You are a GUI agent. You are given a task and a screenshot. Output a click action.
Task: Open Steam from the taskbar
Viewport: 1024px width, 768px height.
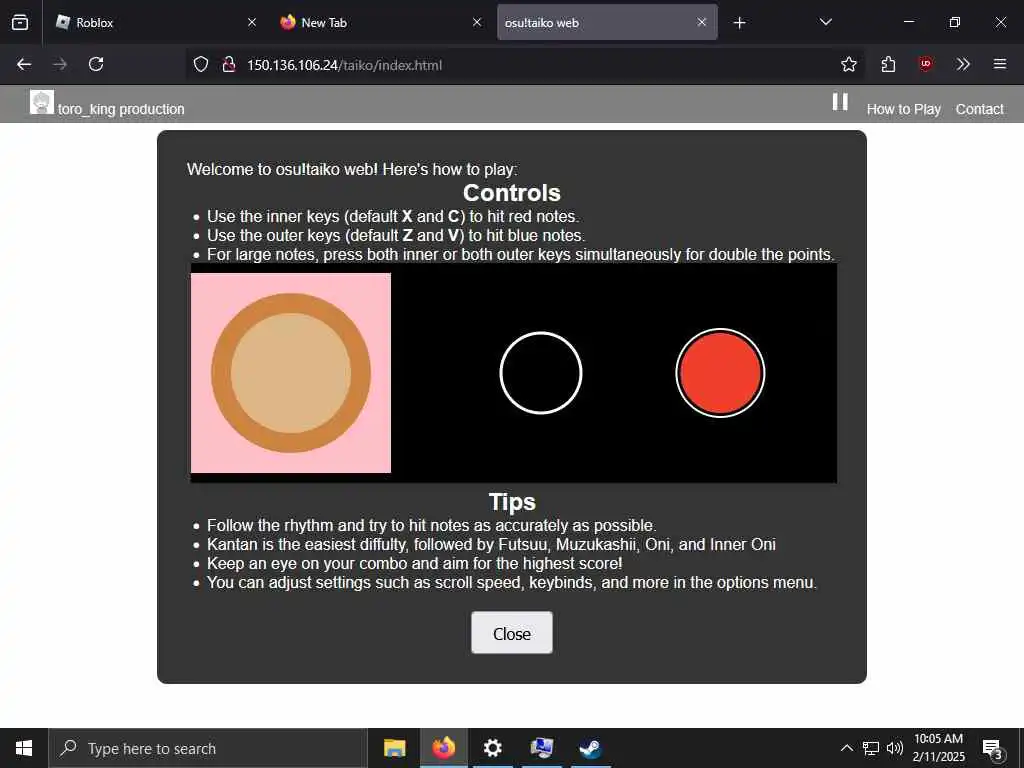click(590, 748)
